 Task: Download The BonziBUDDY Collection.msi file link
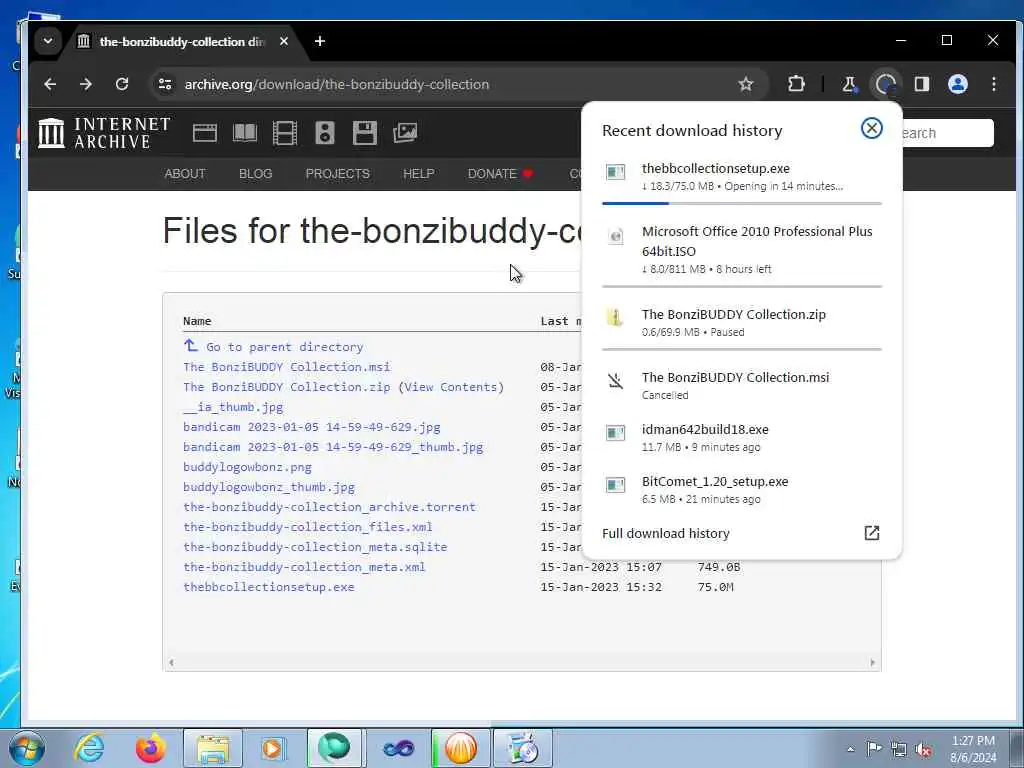click(x=286, y=367)
